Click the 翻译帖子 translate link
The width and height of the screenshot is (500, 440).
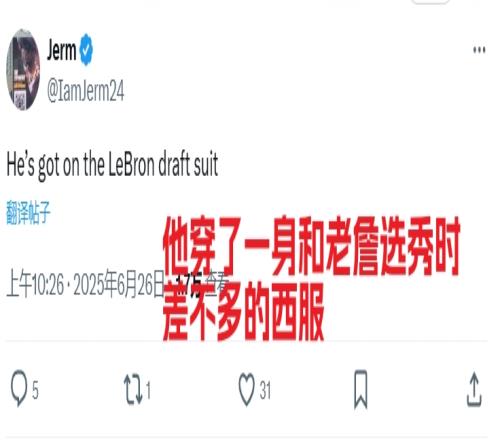28,212
